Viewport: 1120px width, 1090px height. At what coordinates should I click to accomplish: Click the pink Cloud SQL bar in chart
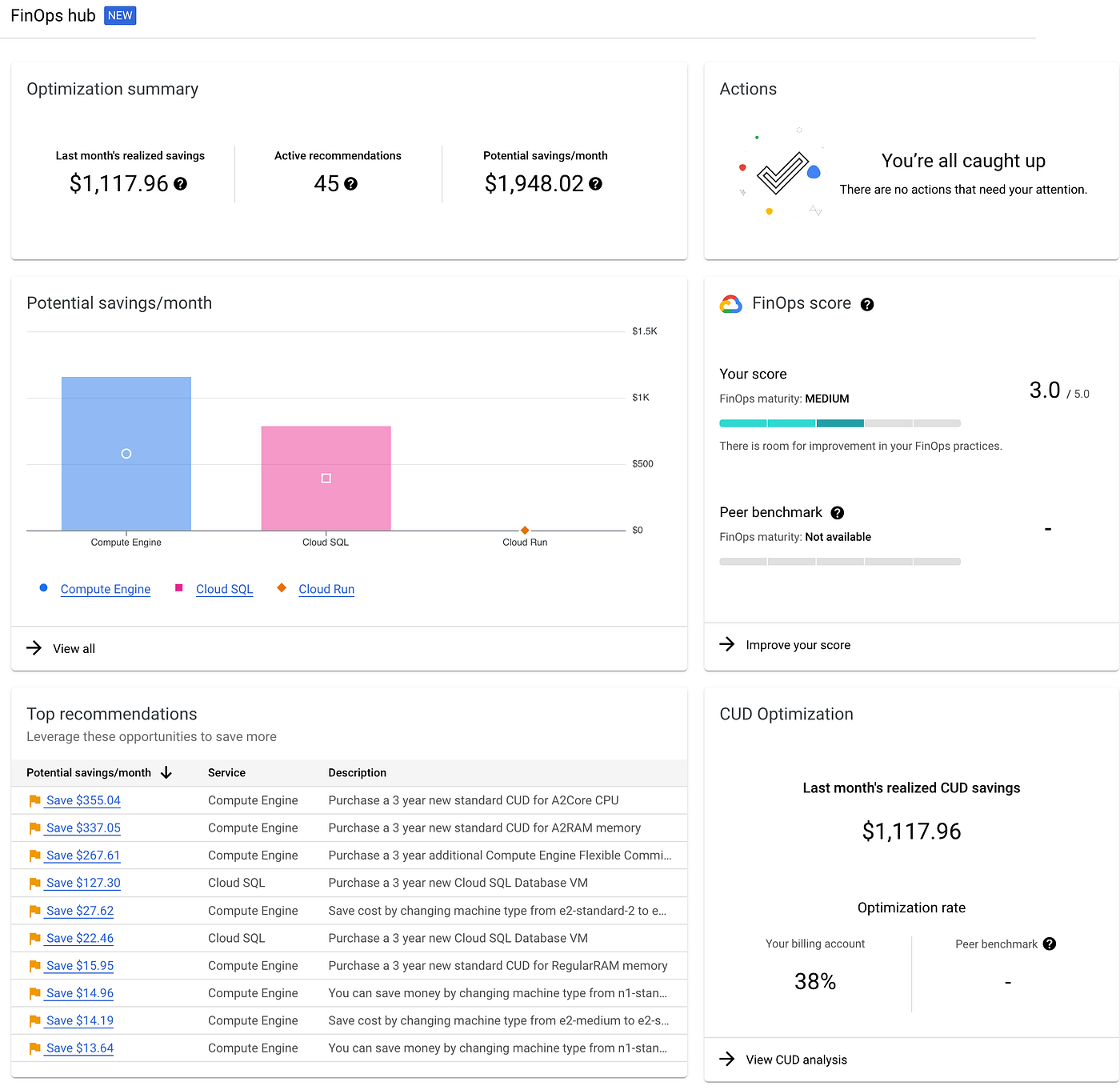[x=326, y=479]
